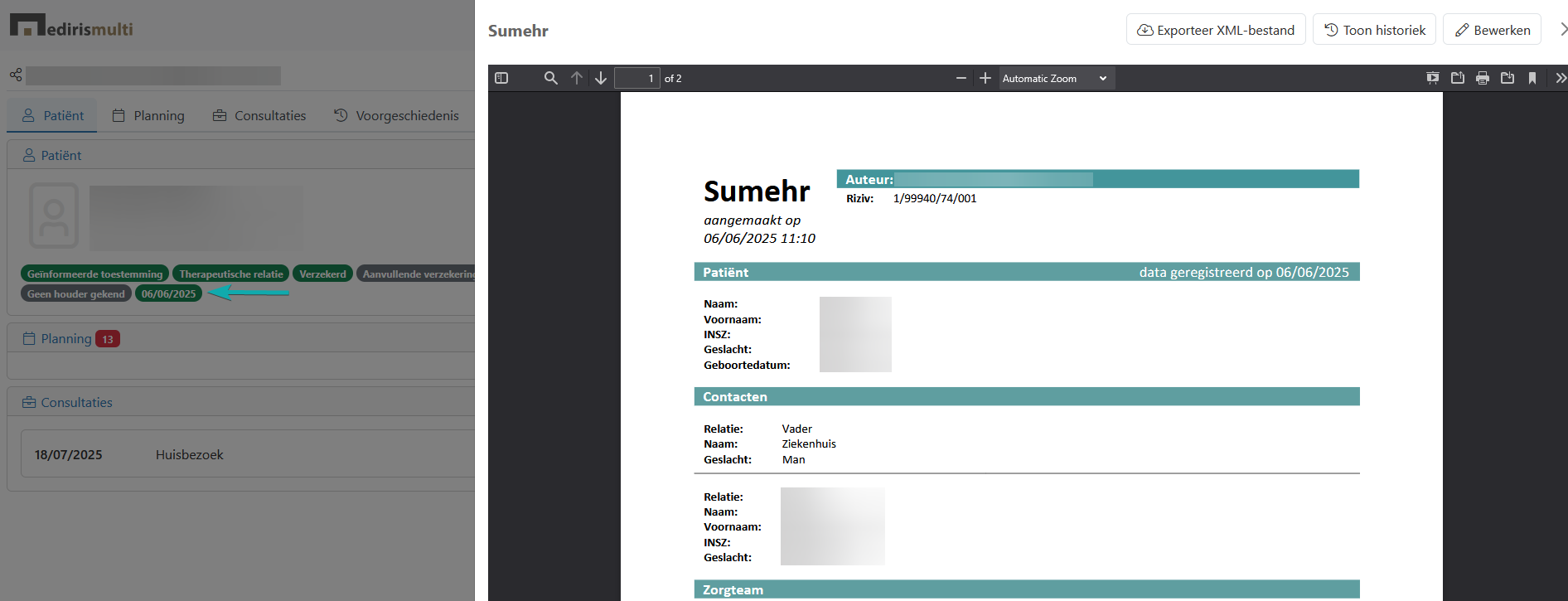Print the Sumehr PDF document
1568x601 pixels.
point(1483,78)
